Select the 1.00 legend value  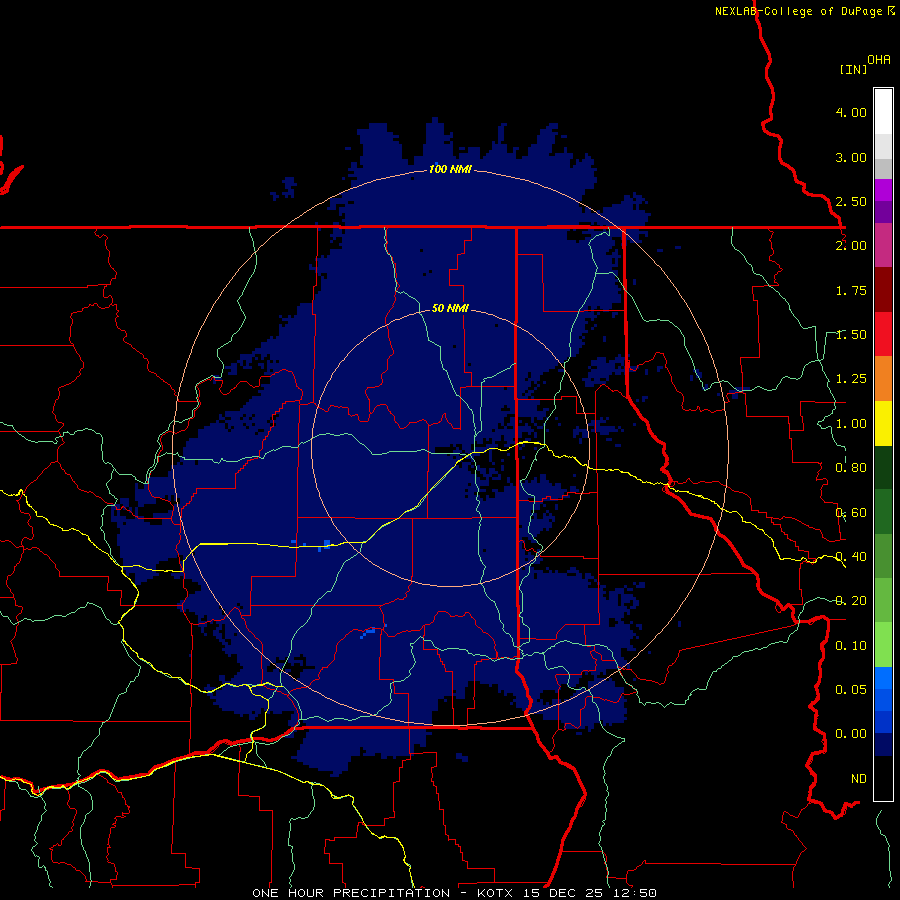(851, 424)
